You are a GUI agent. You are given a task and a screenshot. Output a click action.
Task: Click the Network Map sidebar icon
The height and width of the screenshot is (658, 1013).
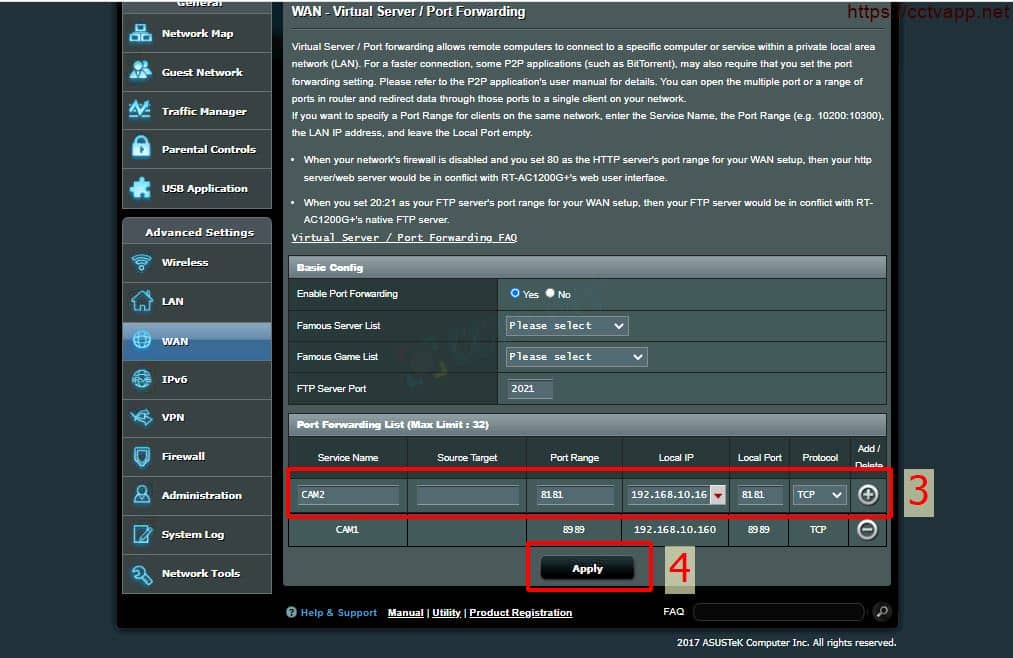click(x=141, y=33)
